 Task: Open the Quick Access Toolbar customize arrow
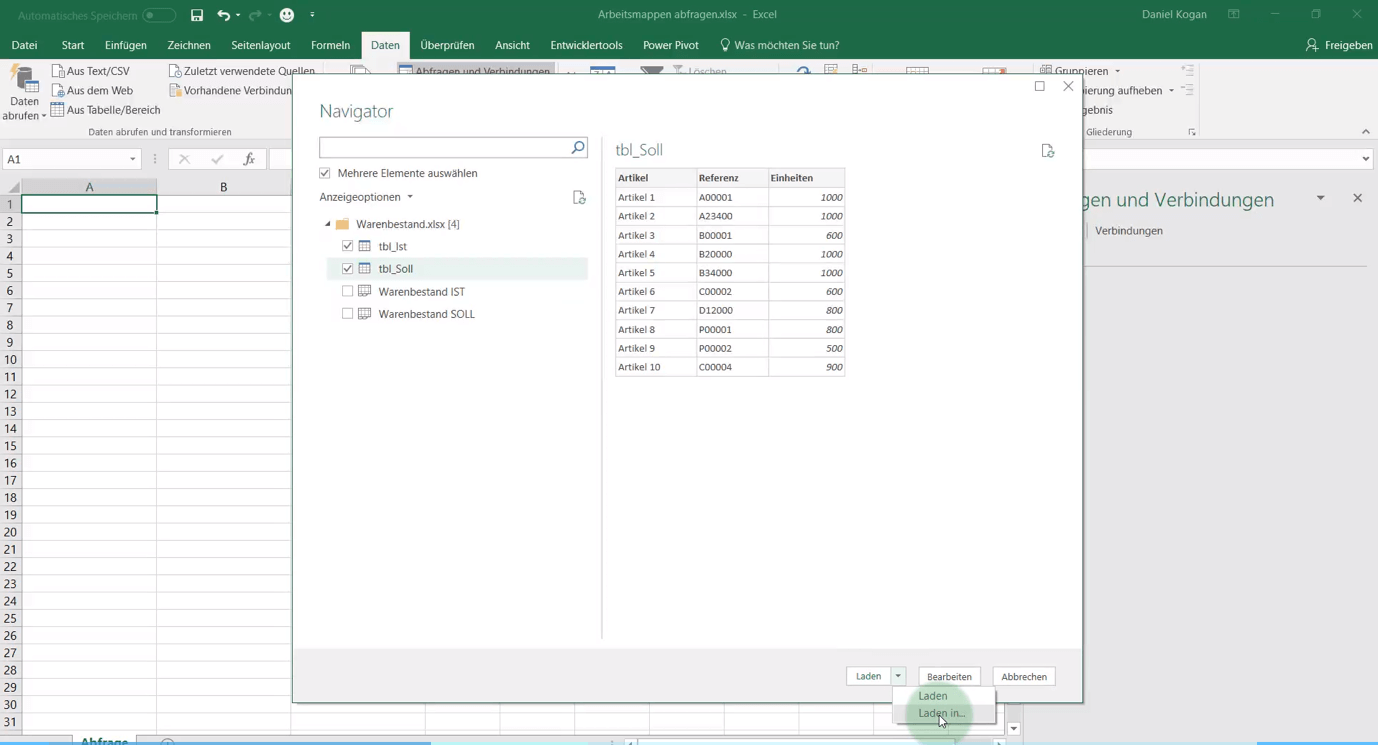coord(312,15)
